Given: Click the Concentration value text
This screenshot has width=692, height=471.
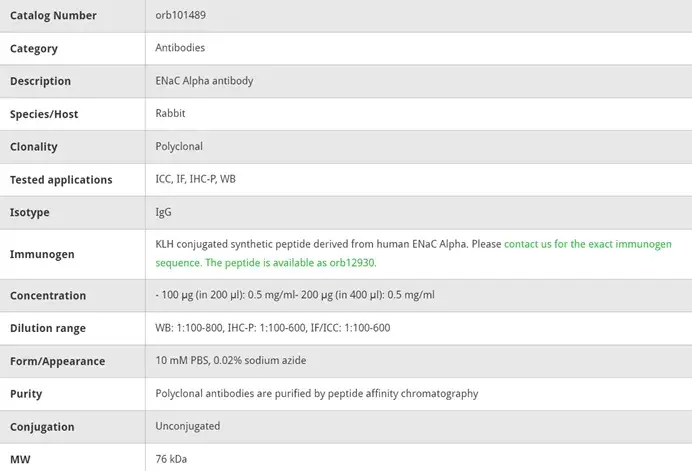Looking at the screenshot, I should [x=295, y=295].
